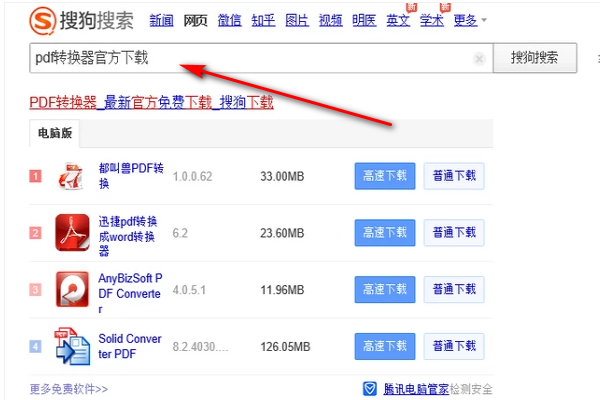Image resolution: width=600 pixels, height=400 pixels.
Task: Open the PDF转换器_最新官方免费下载 result link
Action: (152, 102)
